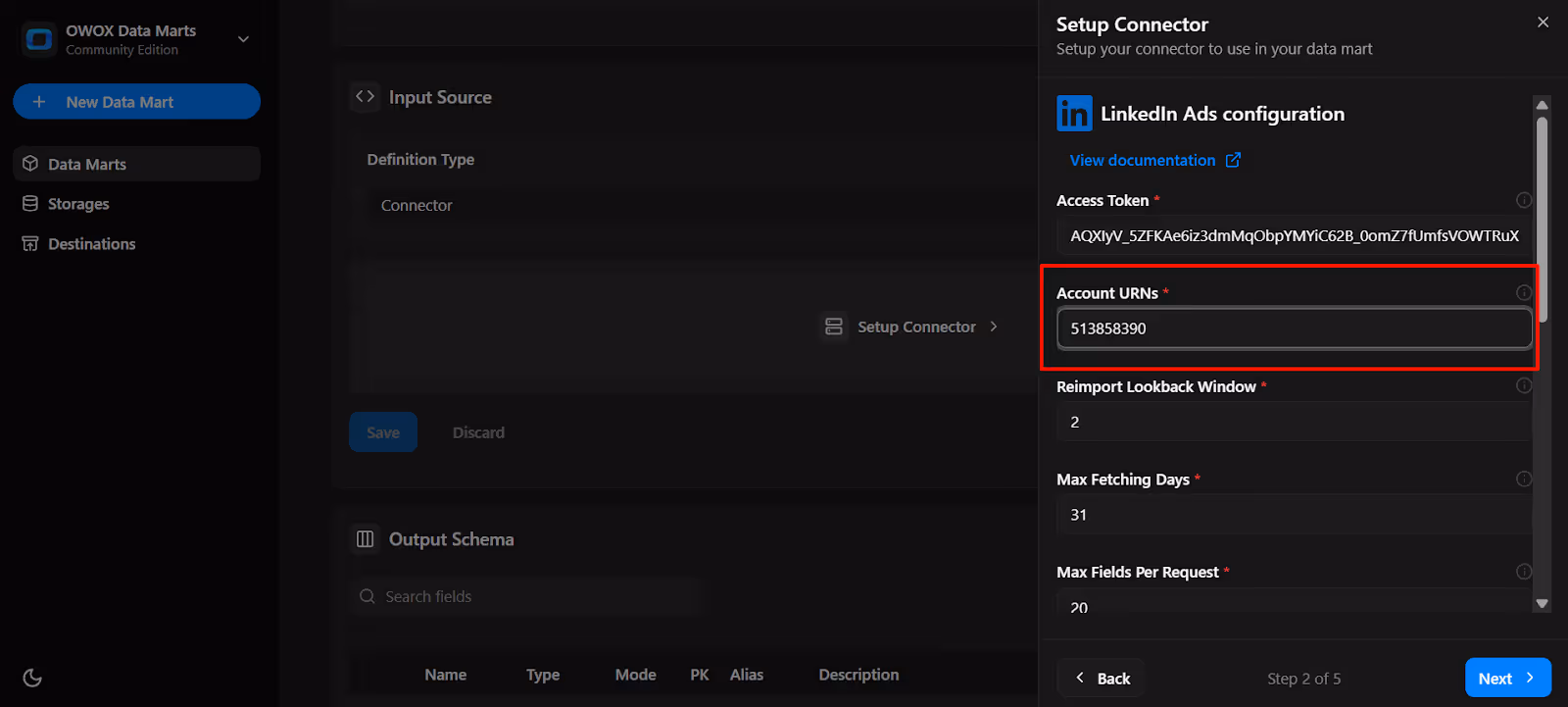The width and height of the screenshot is (1568, 707).
Task: Click the Alias column header
Action: point(747,675)
